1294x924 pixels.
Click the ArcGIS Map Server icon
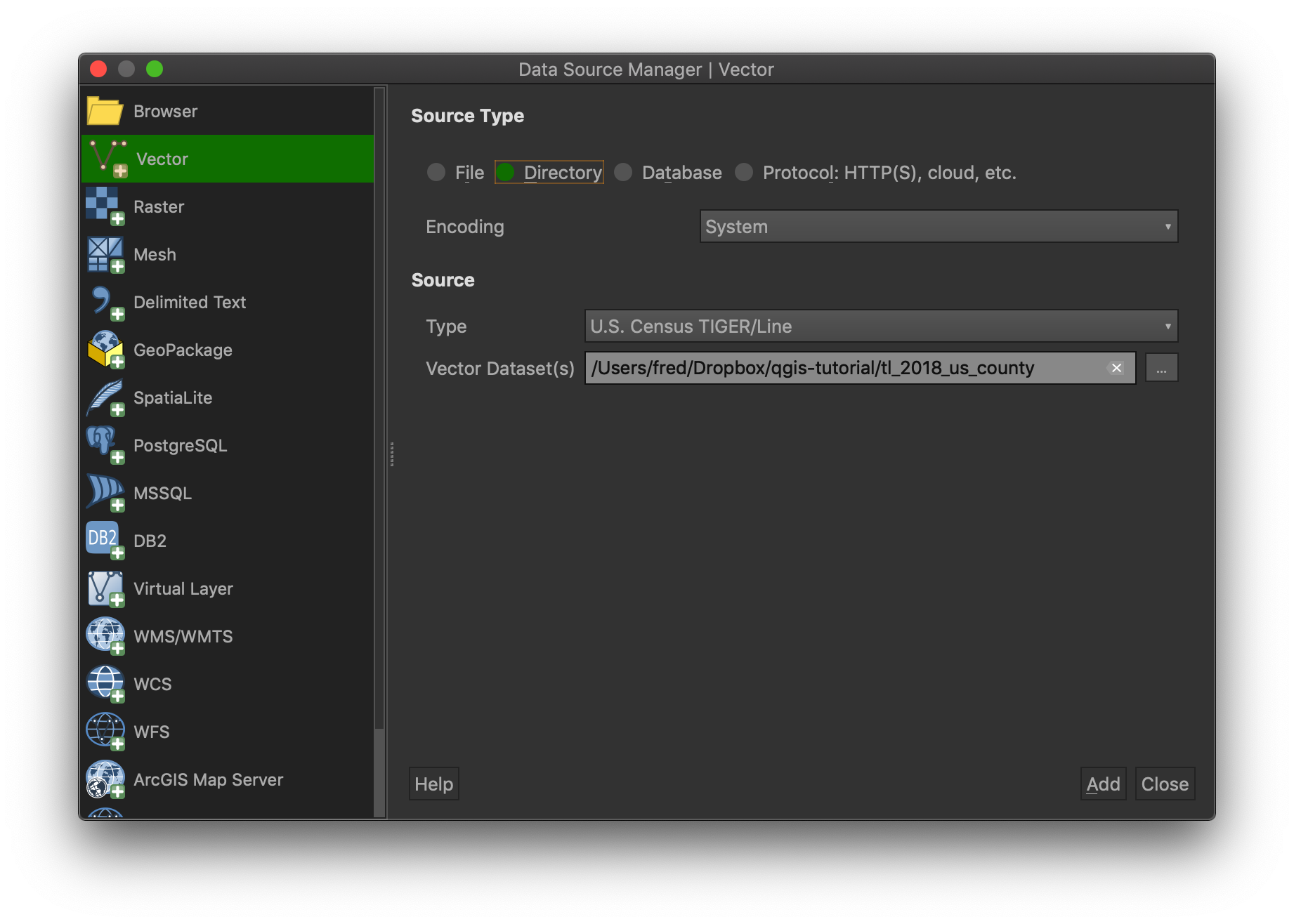[105, 779]
